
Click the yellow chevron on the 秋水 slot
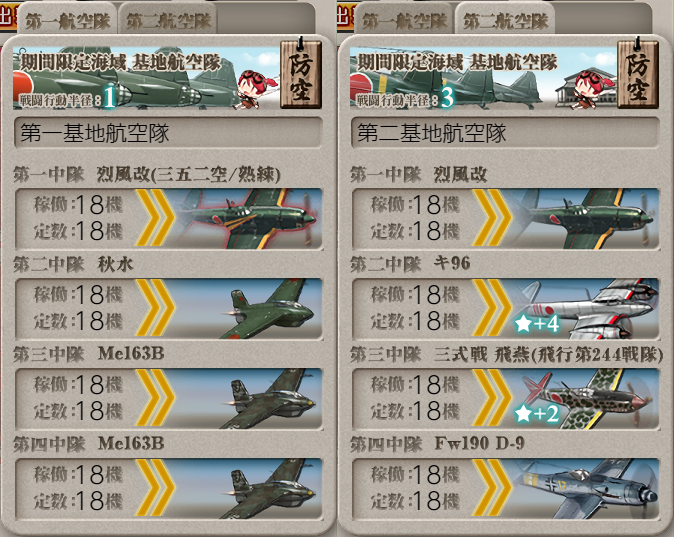(156, 308)
